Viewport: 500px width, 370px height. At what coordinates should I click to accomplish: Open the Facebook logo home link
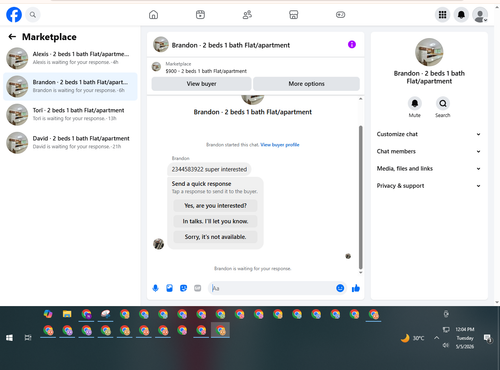[14, 15]
